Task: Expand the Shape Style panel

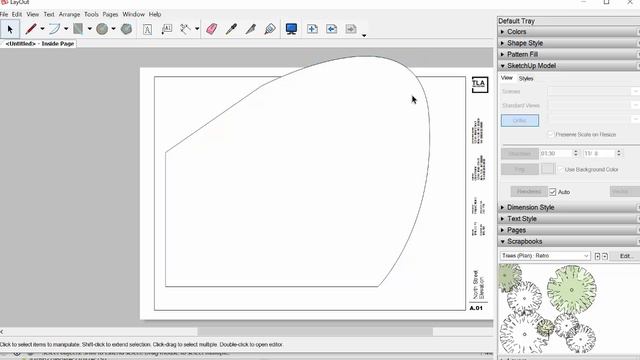Action: (569, 43)
